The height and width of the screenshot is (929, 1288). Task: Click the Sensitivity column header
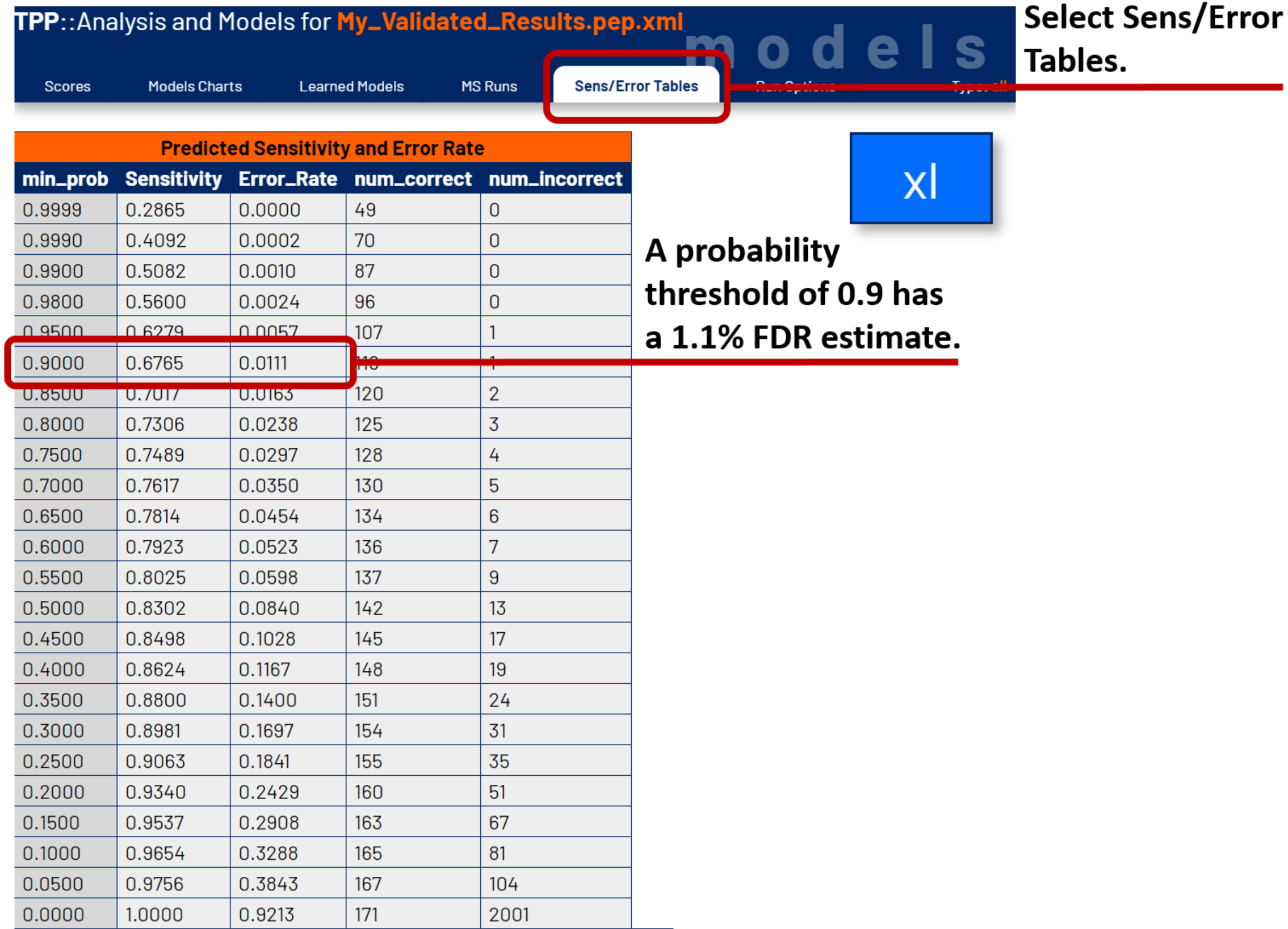coord(173,179)
